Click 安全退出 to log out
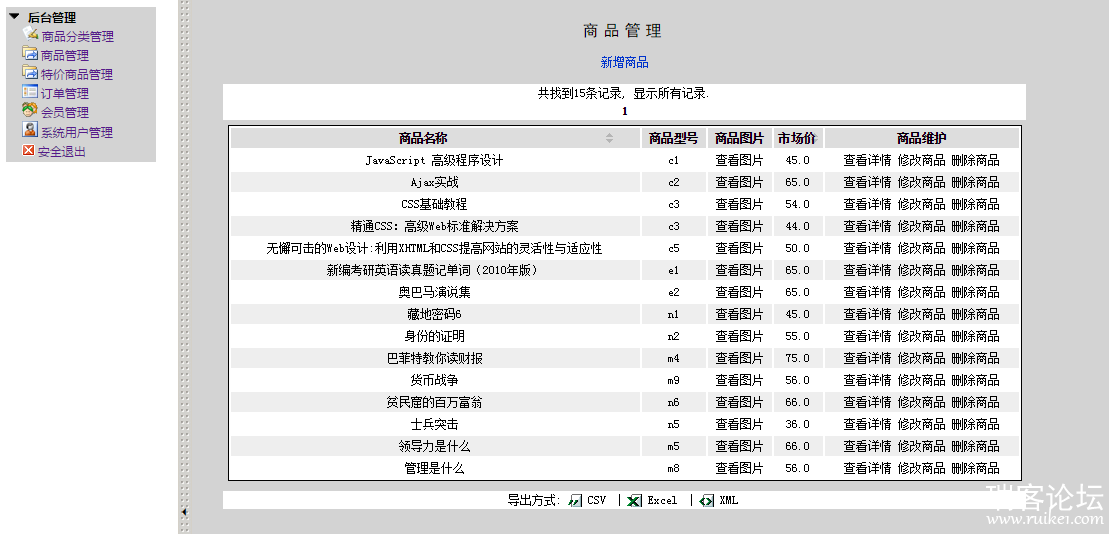Screen dimensions: 1109x534 point(62,151)
